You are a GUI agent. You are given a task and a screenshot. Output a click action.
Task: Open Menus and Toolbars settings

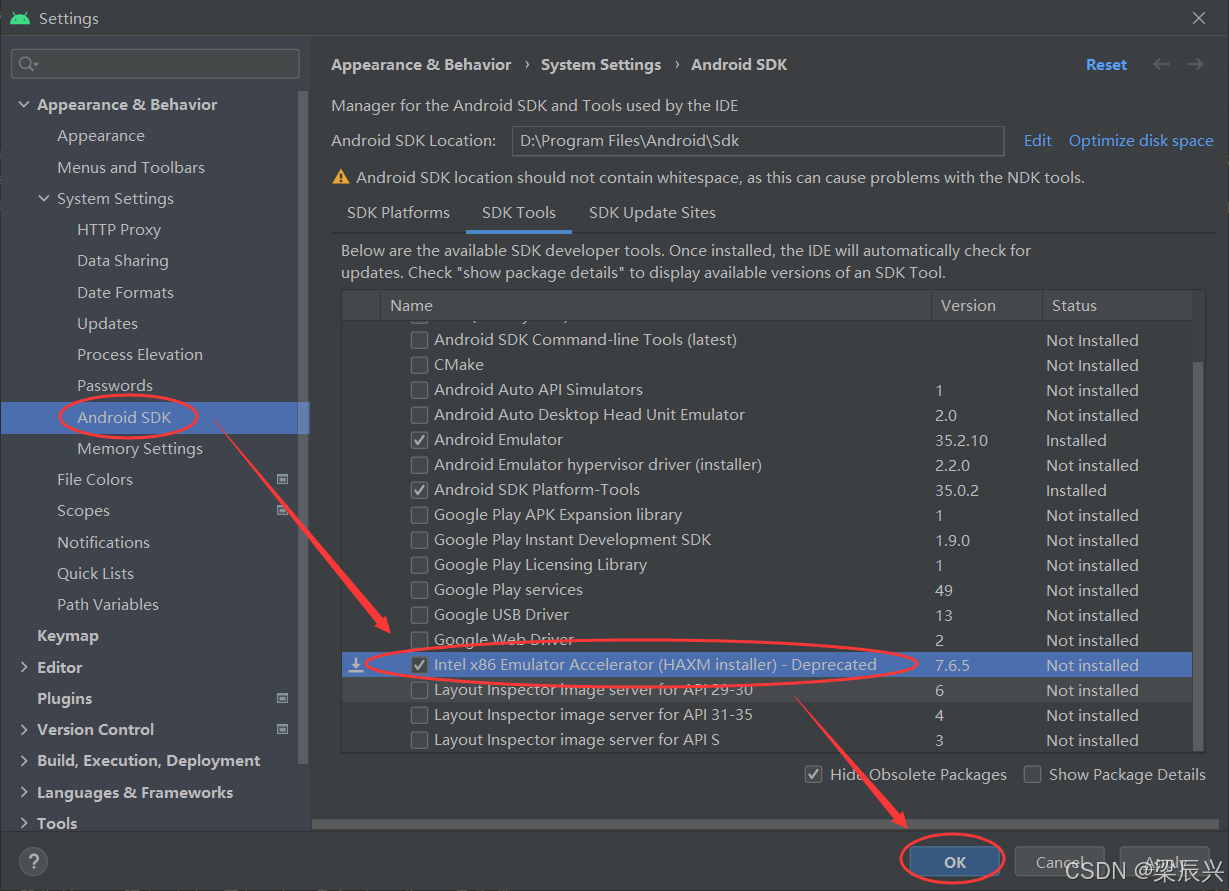[x=131, y=168]
